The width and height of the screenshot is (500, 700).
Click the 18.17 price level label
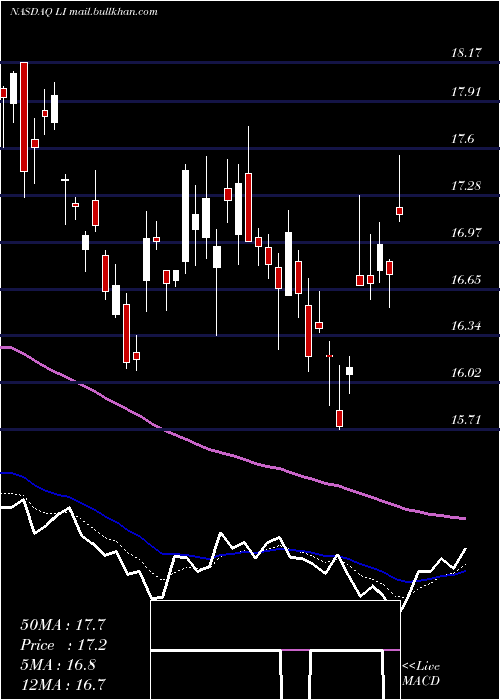pos(467,53)
